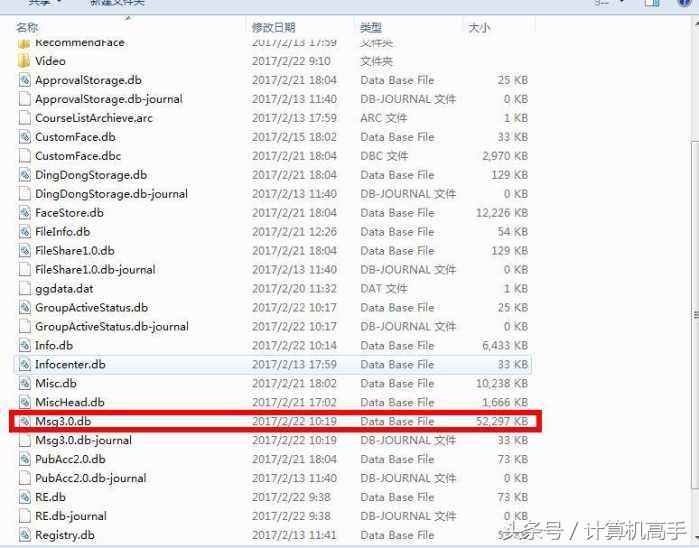Select file name Info.db

coord(54,346)
